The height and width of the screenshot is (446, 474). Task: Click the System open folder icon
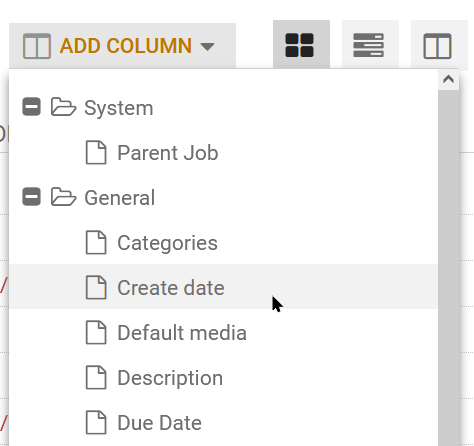point(63,107)
